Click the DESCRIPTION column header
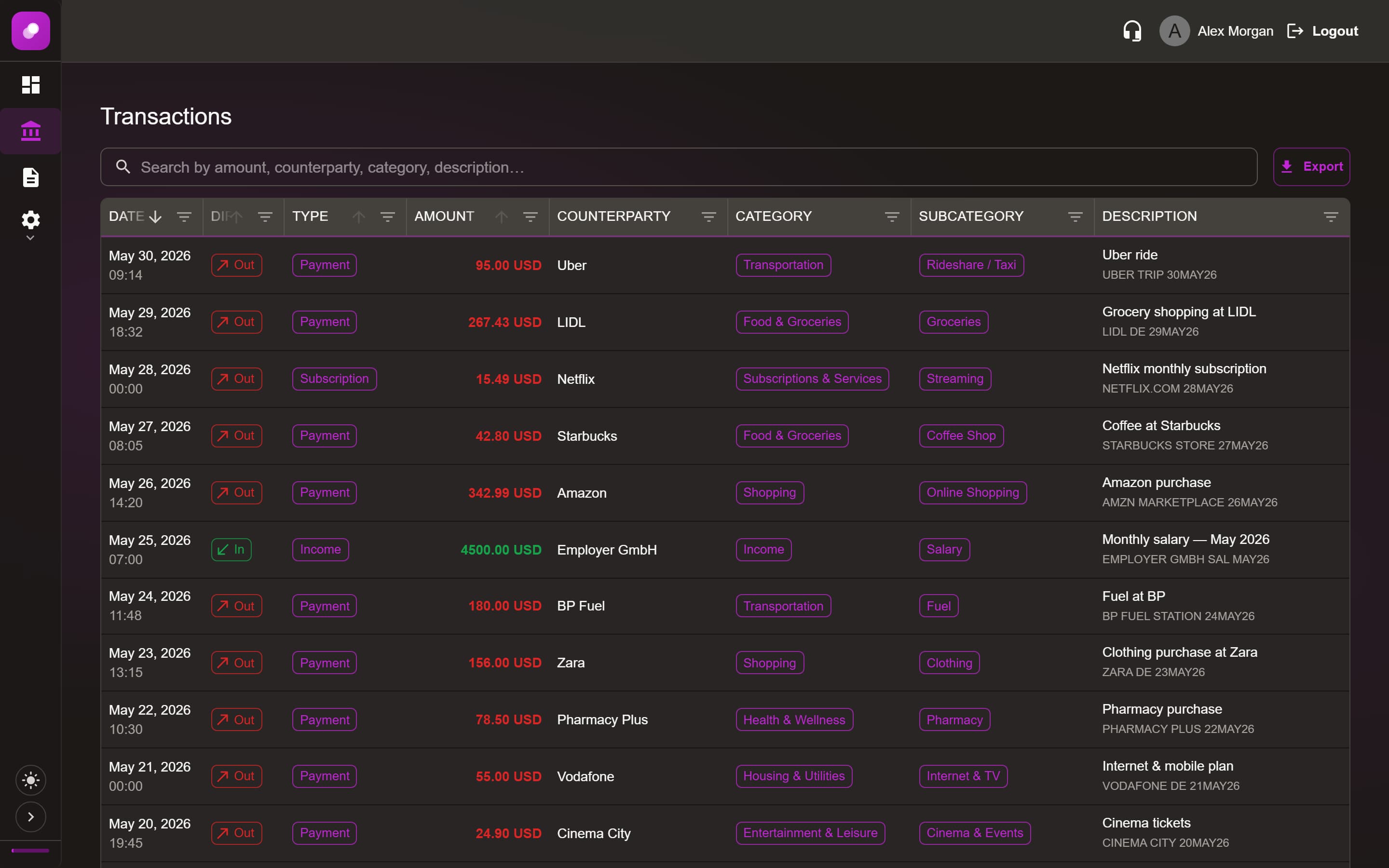 1149,217
